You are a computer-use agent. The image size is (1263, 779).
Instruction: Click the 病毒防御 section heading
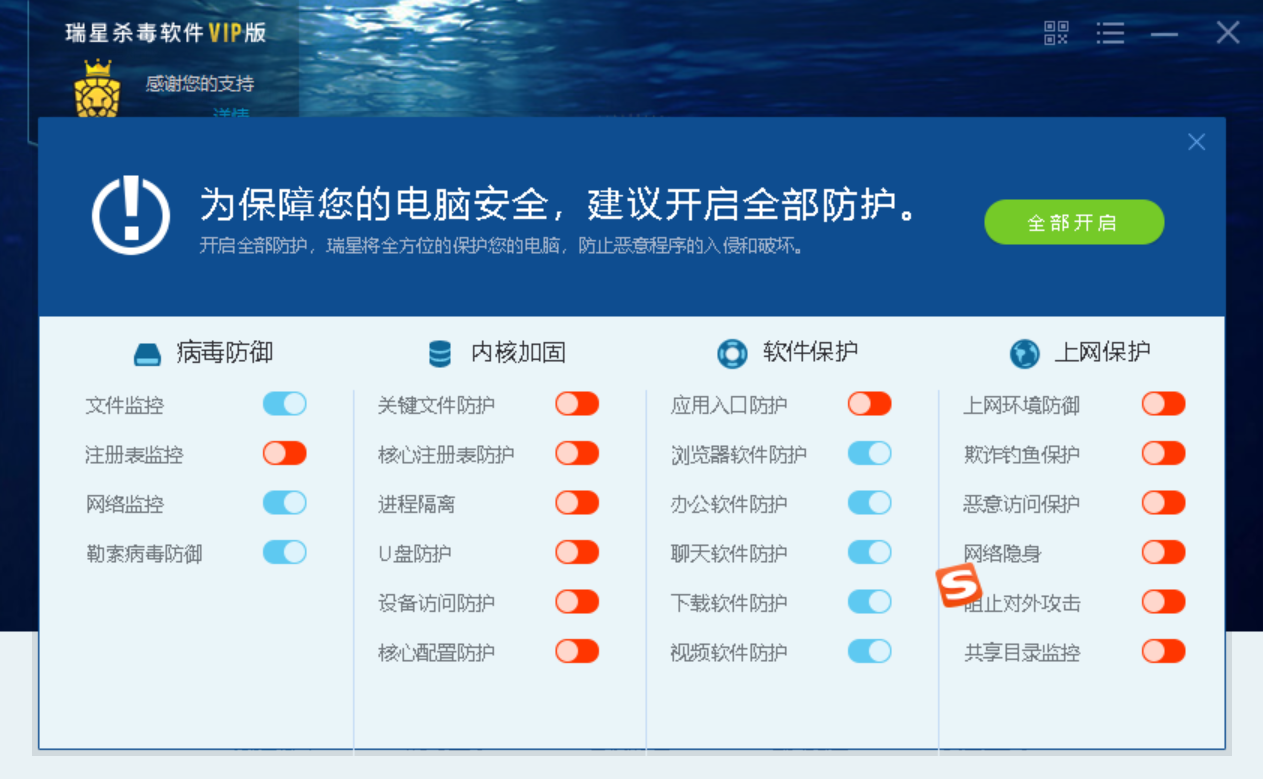225,353
